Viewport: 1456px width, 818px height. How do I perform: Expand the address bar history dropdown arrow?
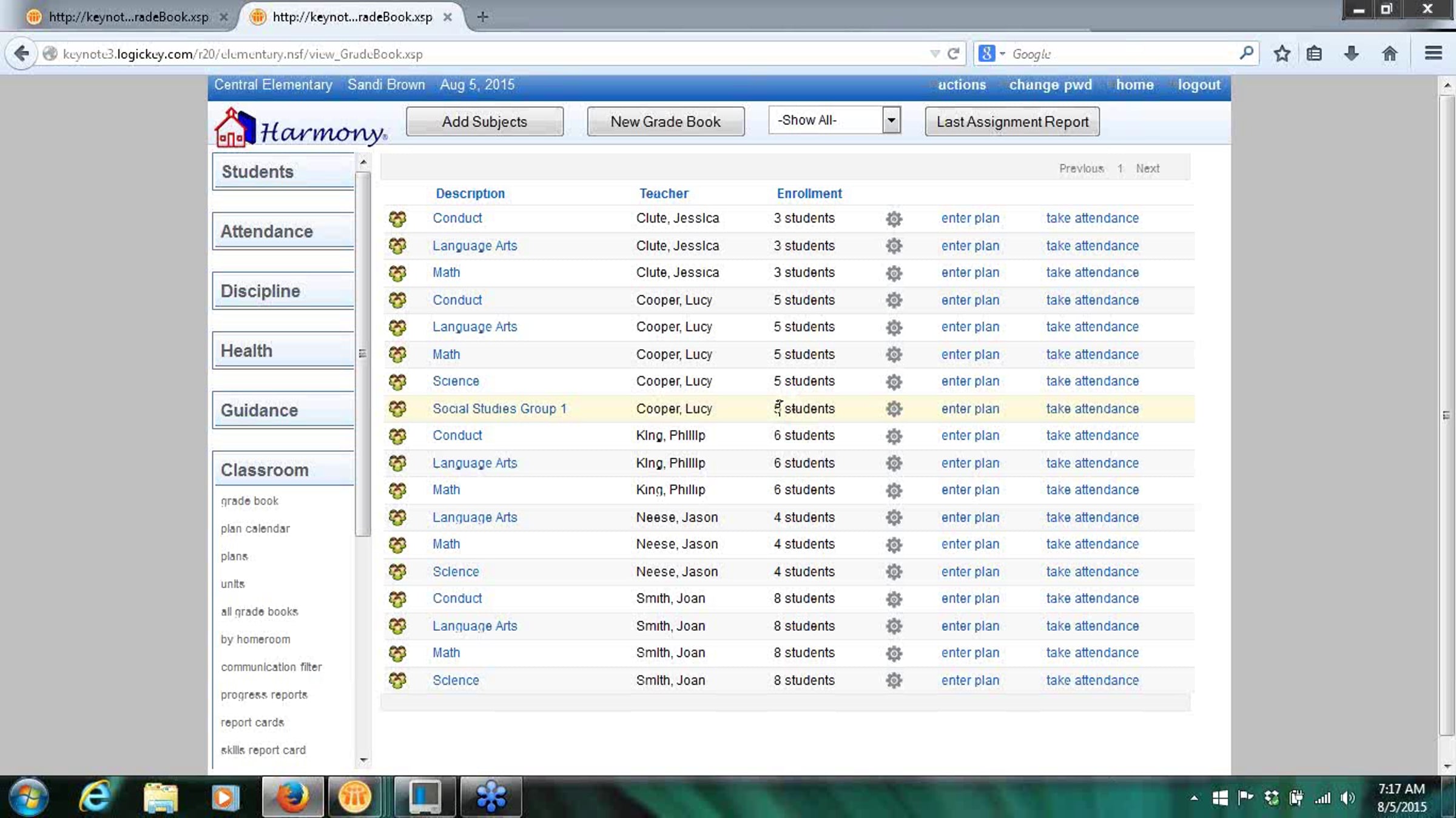(935, 54)
